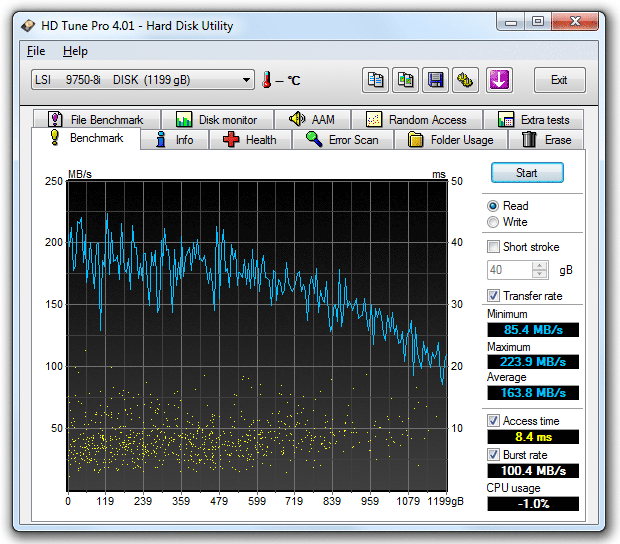
Task: Click the benchmark transfer rate graph
Action: click(x=257, y=336)
